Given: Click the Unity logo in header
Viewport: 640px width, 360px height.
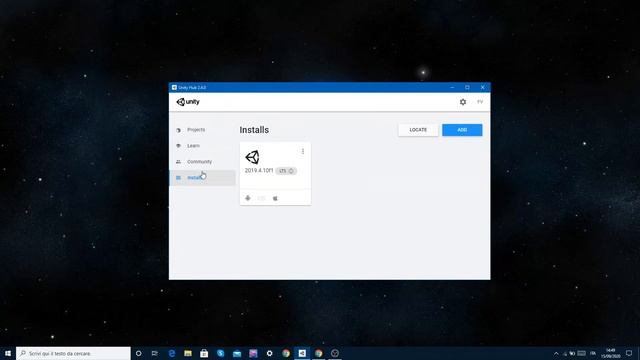Looking at the screenshot, I should point(188,102).
